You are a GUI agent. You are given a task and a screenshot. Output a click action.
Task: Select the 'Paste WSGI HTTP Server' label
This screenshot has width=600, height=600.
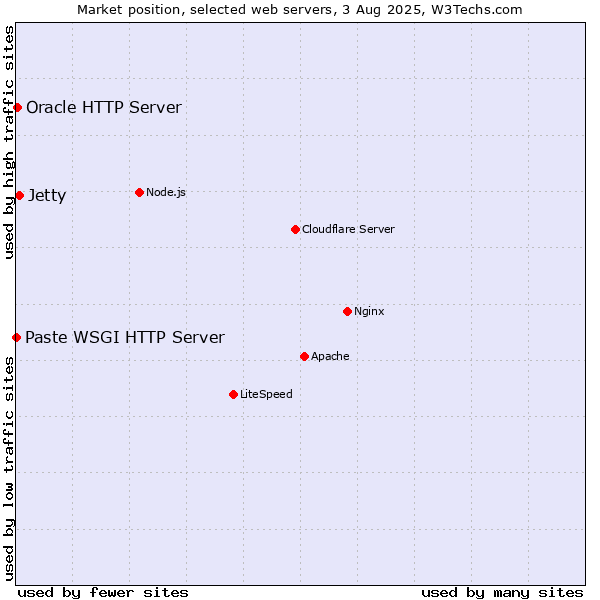[125, 338]
